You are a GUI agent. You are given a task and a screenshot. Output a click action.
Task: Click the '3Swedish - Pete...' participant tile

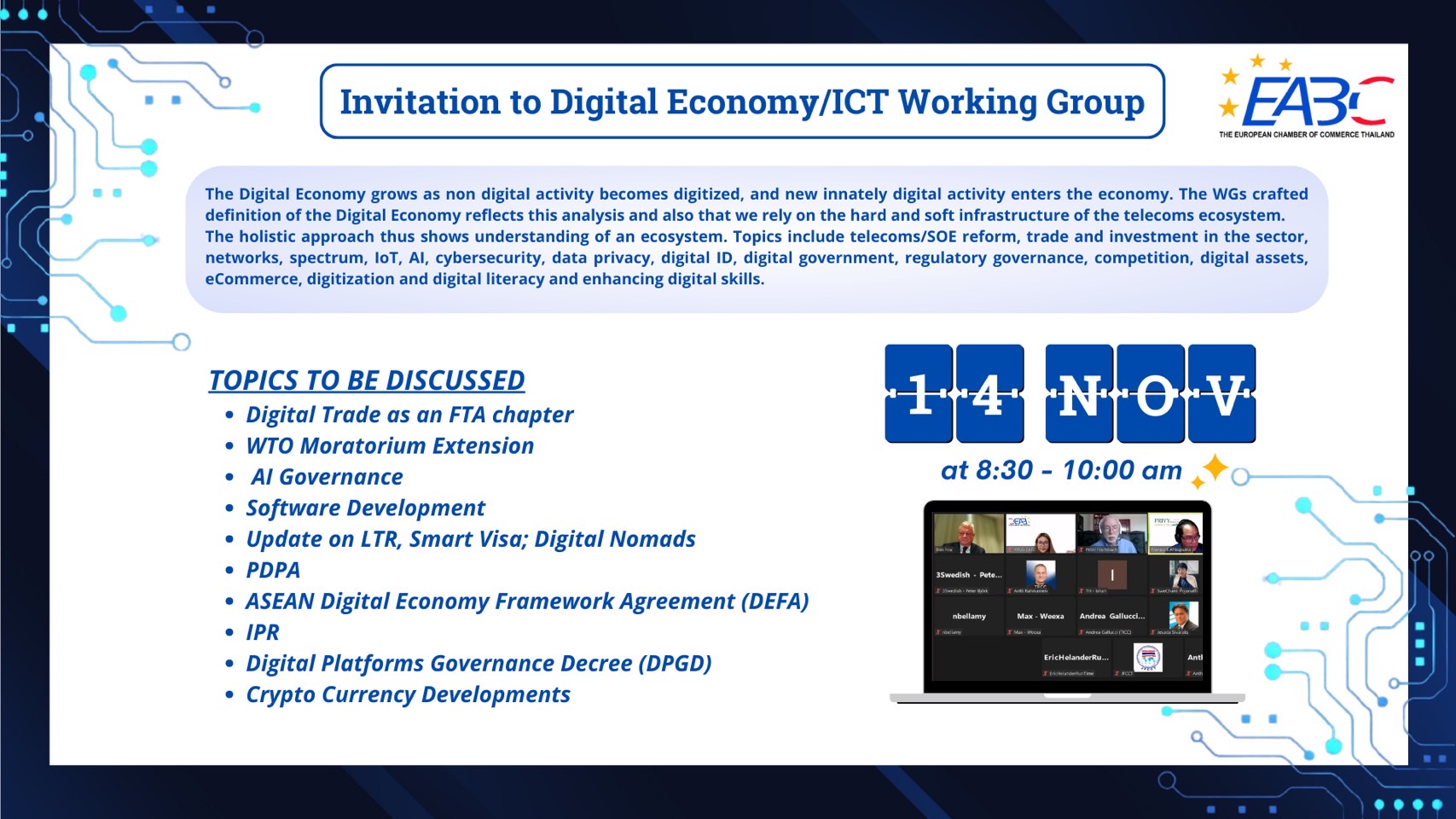tap(969, 575)
